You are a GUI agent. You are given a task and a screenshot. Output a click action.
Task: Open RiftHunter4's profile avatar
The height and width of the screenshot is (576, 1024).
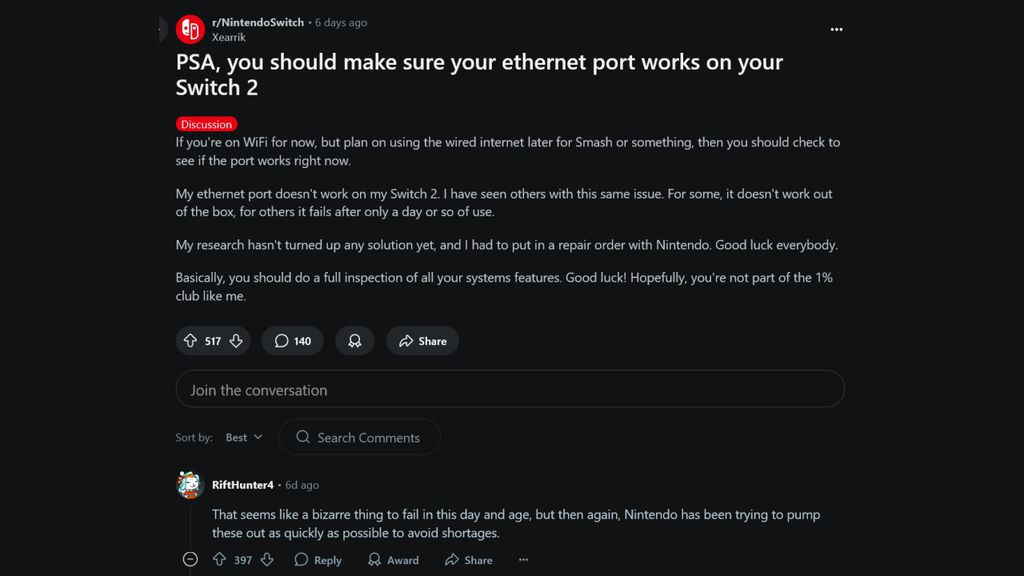[x=190, y=485]
